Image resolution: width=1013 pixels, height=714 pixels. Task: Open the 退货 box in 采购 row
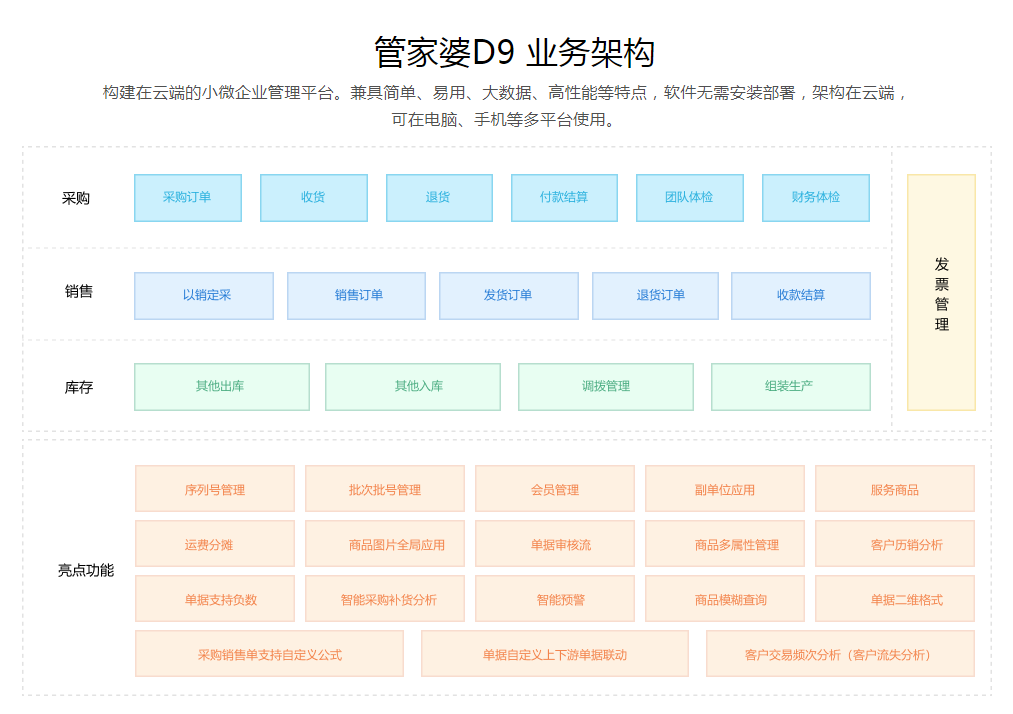pos(439,198)
